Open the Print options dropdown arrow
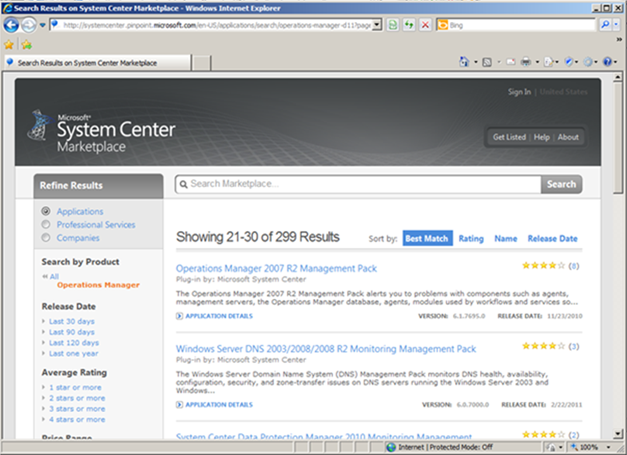 click(x=537, y=62)
